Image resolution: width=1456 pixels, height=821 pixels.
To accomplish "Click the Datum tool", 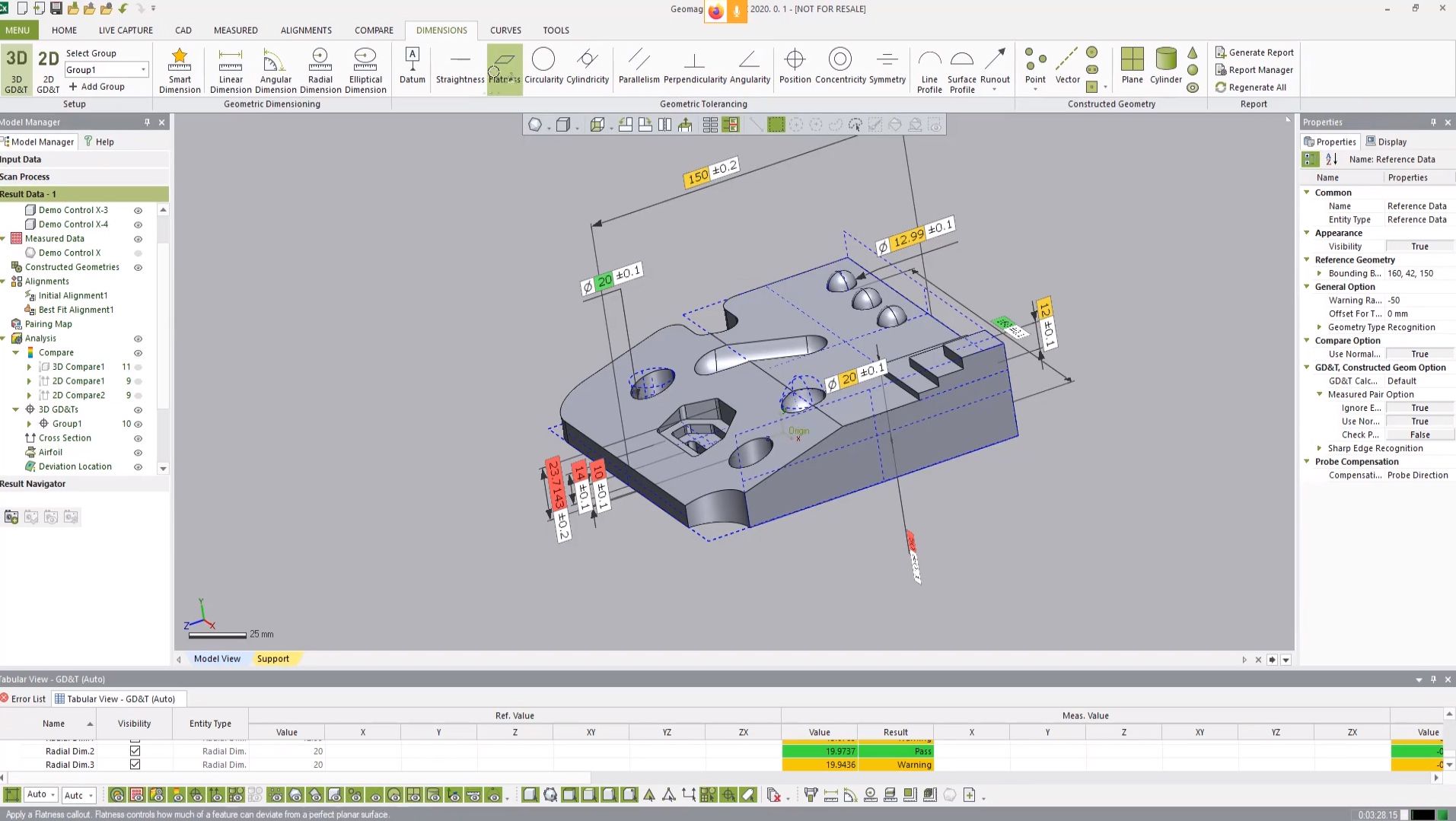I will (412, 67).
